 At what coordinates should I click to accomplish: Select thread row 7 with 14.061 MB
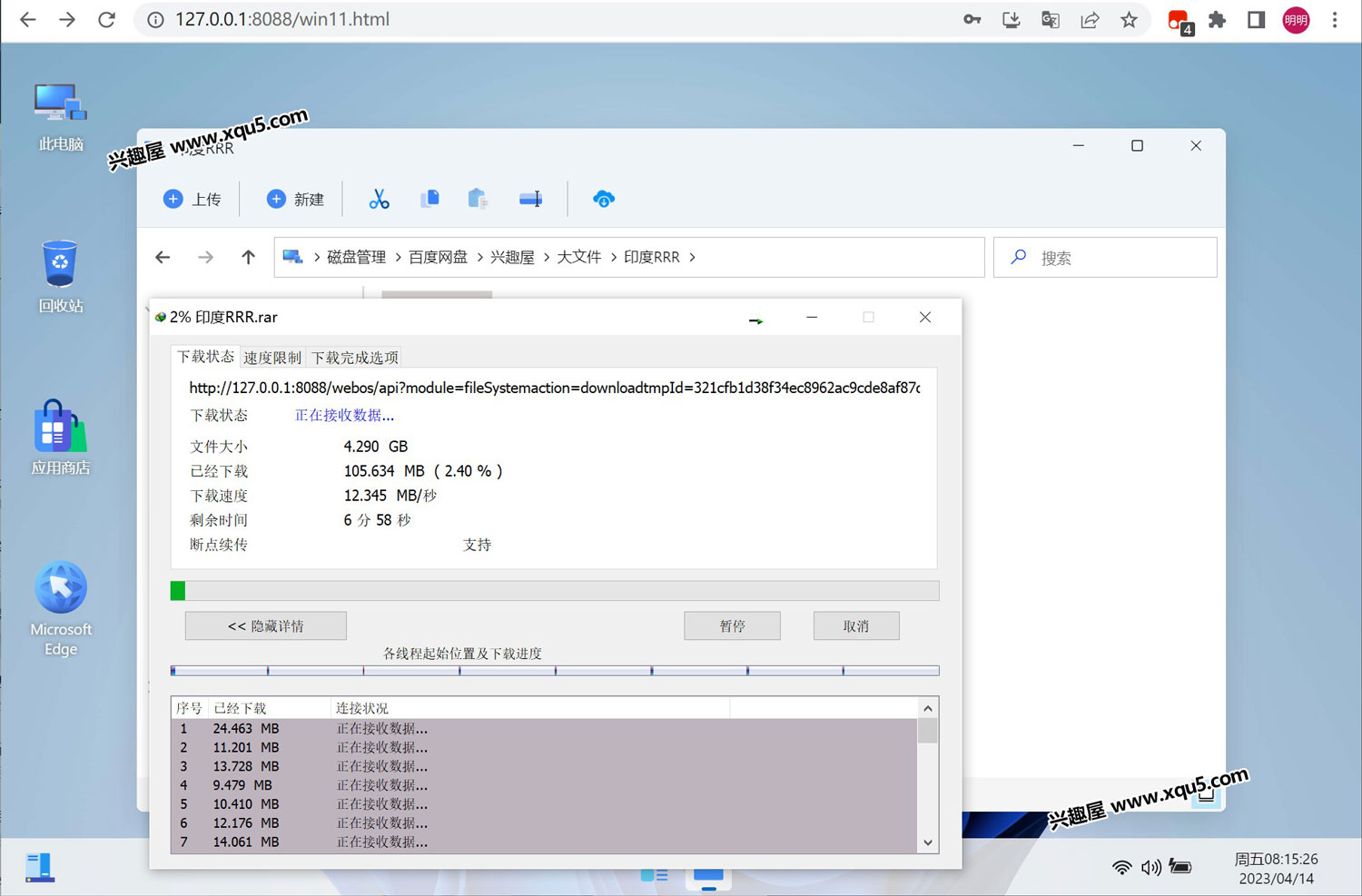click(x=545, y=842)
